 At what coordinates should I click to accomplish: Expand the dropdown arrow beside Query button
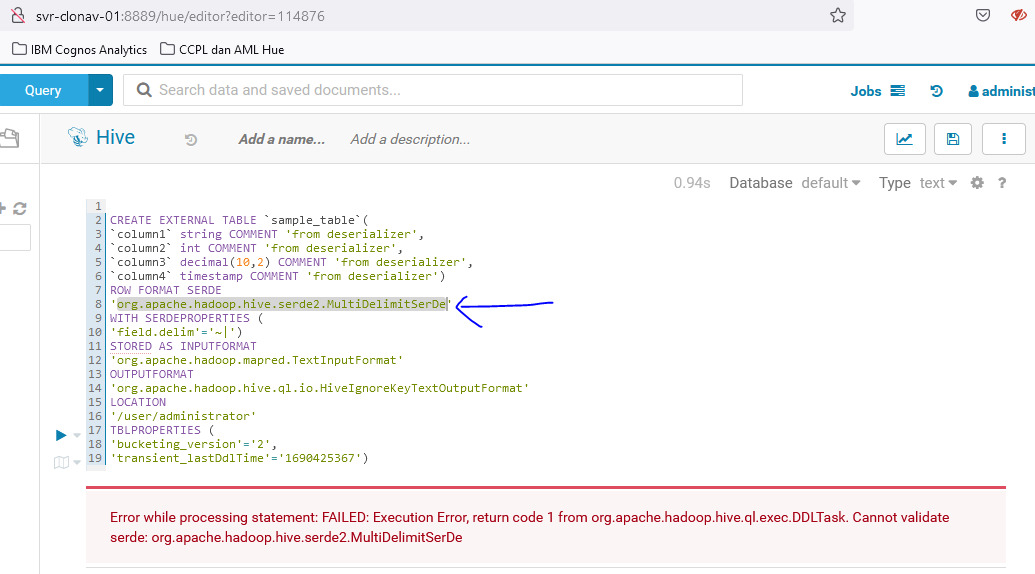tap(99, 90)
